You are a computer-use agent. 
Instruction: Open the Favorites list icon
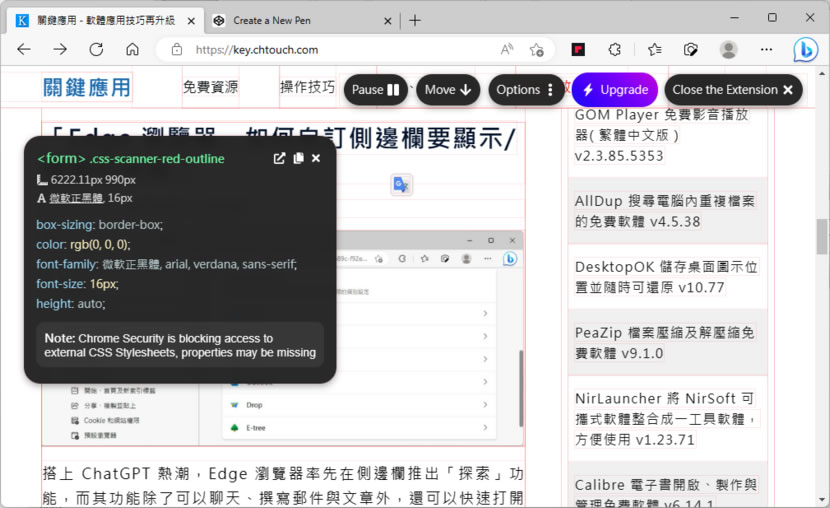pyautogui.click(x=655, y=50)
